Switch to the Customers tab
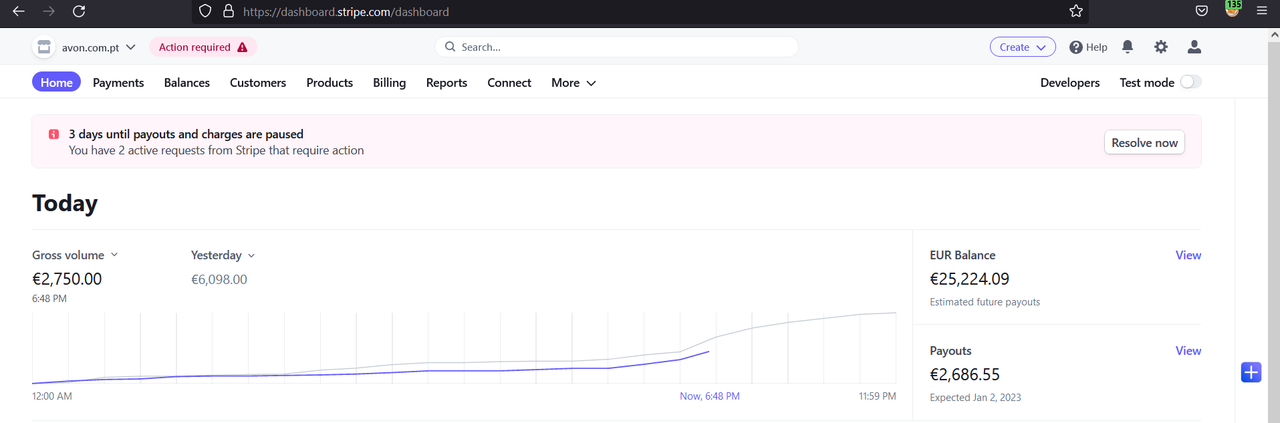The width and height of the screenshot is (1280, 423). [x=258, y=83]
